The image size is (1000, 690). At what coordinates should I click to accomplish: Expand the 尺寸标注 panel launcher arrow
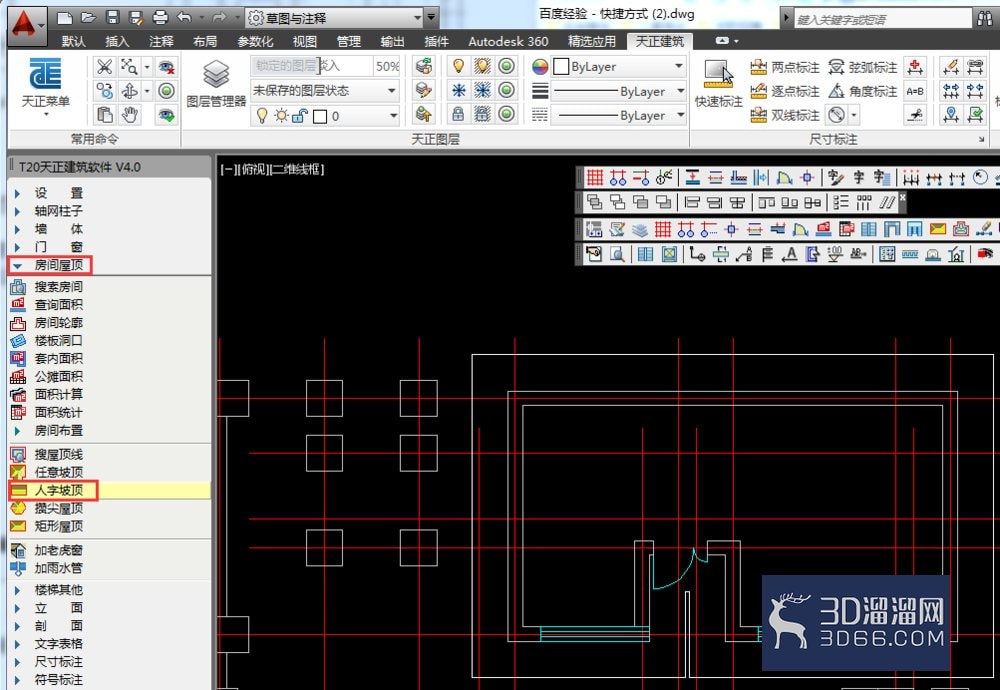pyautogui.click(x=982, y=139)
